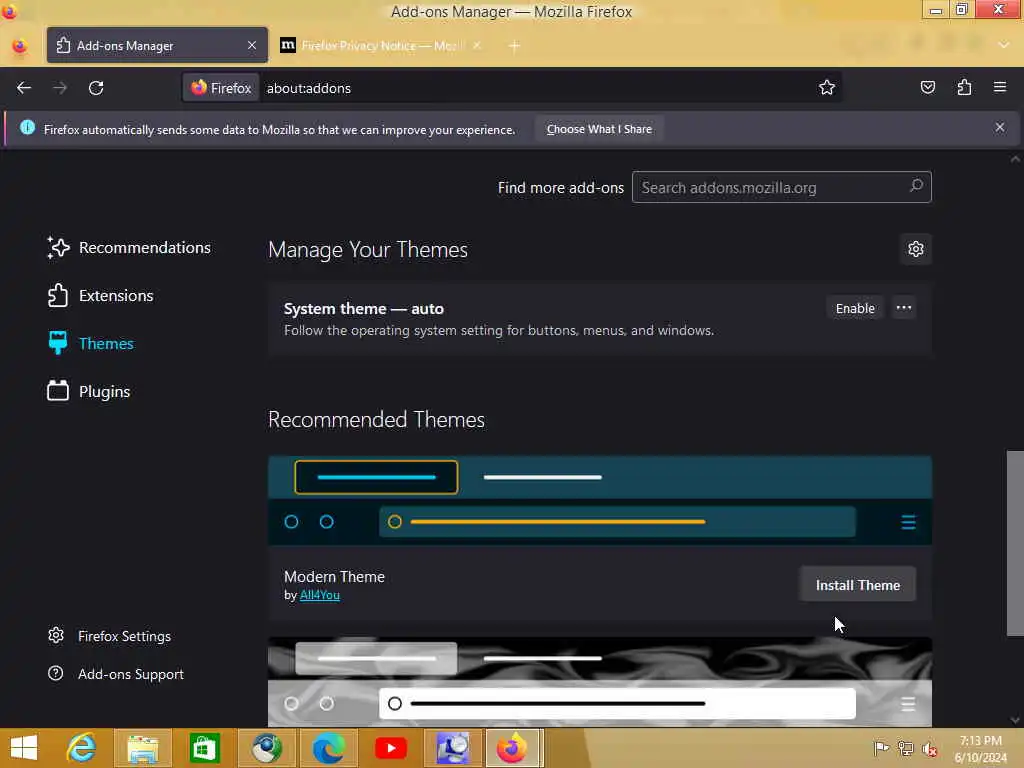Open the Firefox hamburger application menu
The width and height of the screenshot is (1024, 768).
(x=1000, y=87)
